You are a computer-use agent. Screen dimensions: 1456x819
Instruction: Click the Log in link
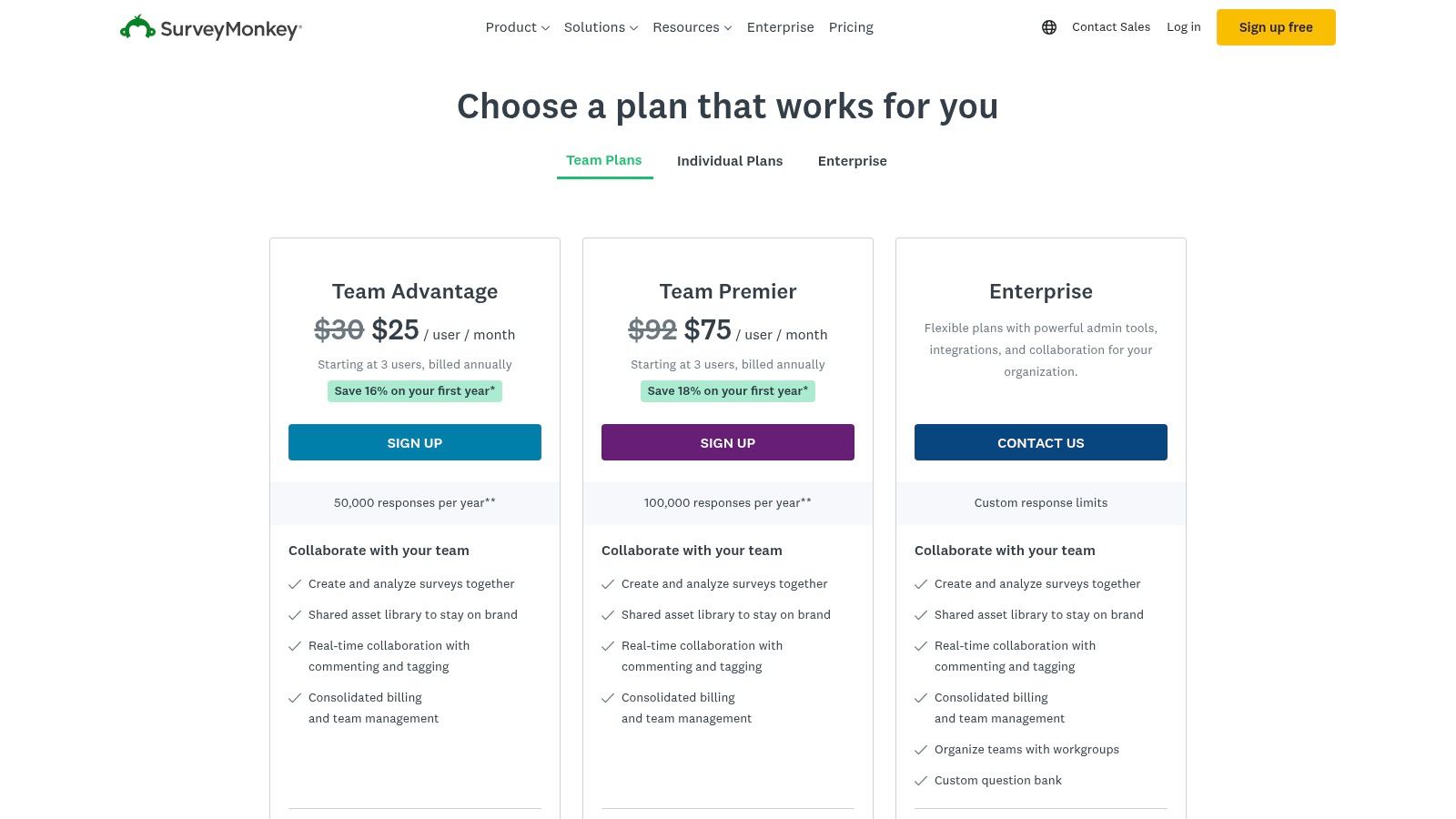point(1183,27)
